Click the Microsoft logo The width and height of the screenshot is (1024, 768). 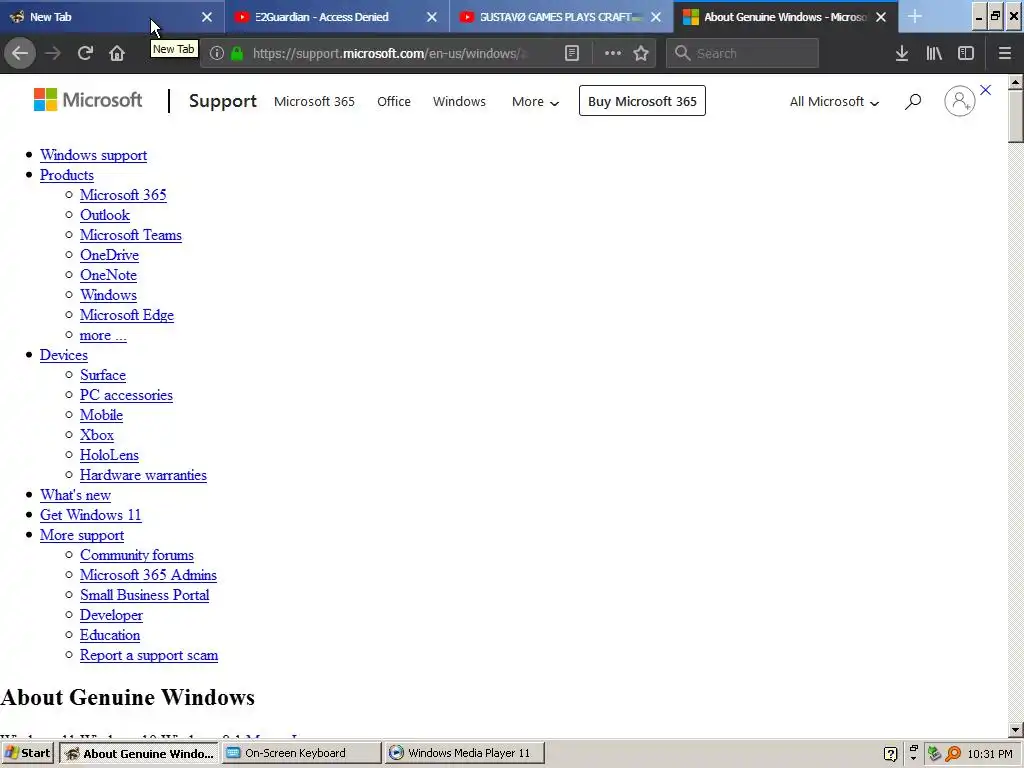(x=88, y=100)
